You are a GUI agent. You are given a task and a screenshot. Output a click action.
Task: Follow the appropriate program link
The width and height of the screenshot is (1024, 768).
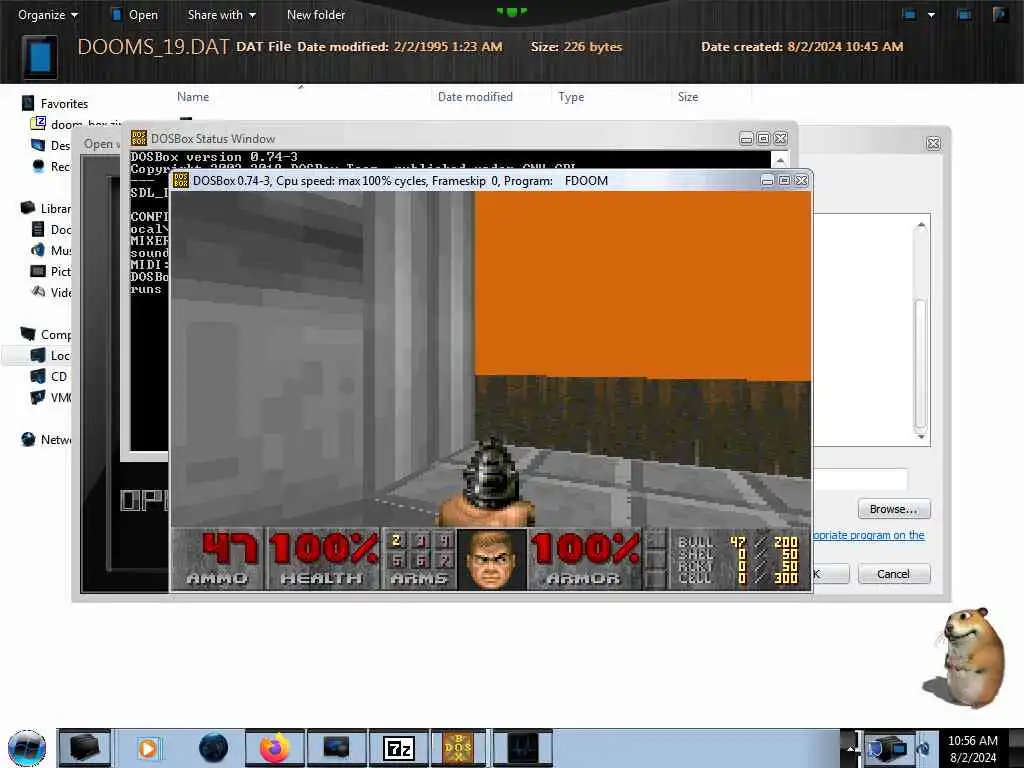(869, 535)
